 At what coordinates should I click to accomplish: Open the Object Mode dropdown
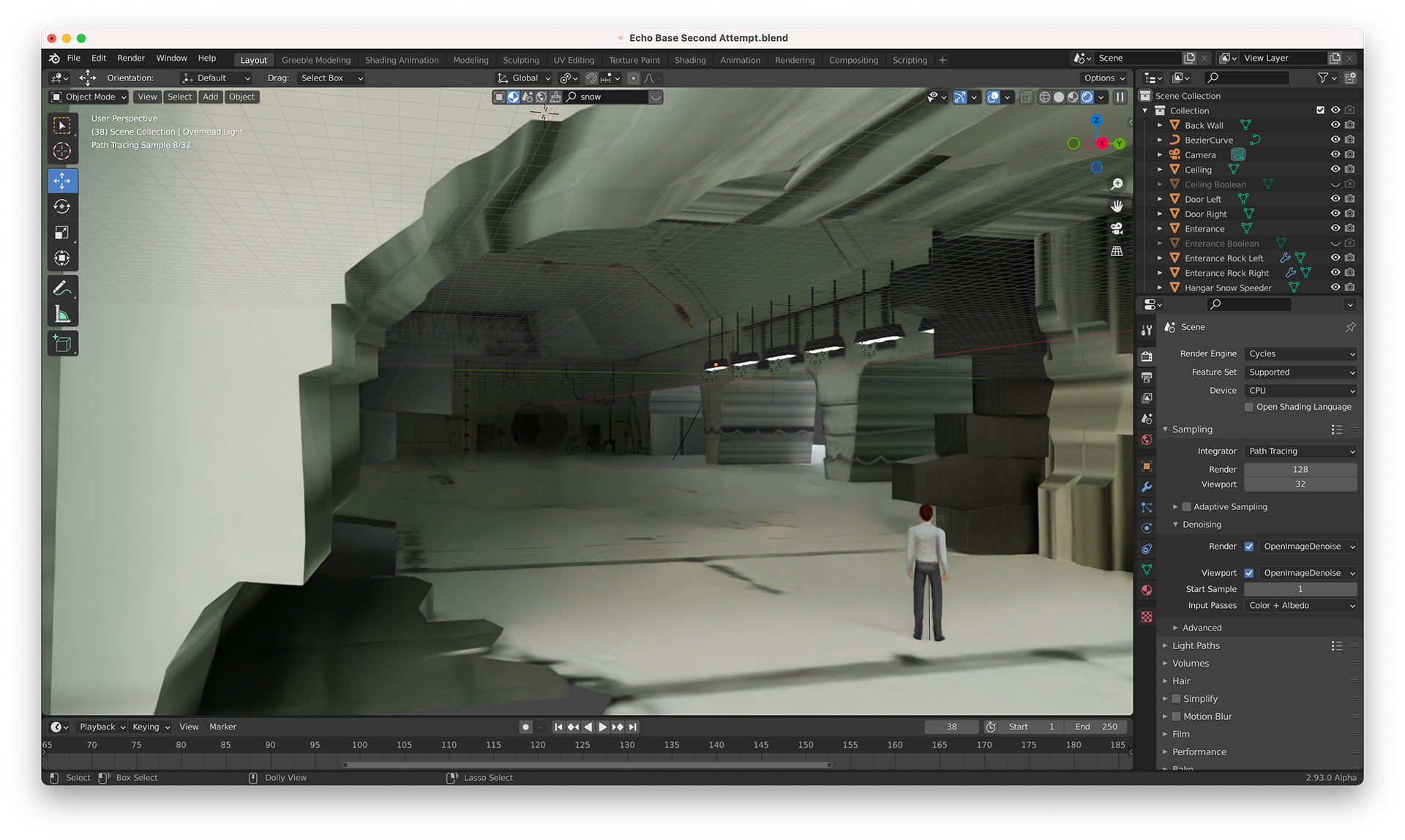click(x=89, y=97)
